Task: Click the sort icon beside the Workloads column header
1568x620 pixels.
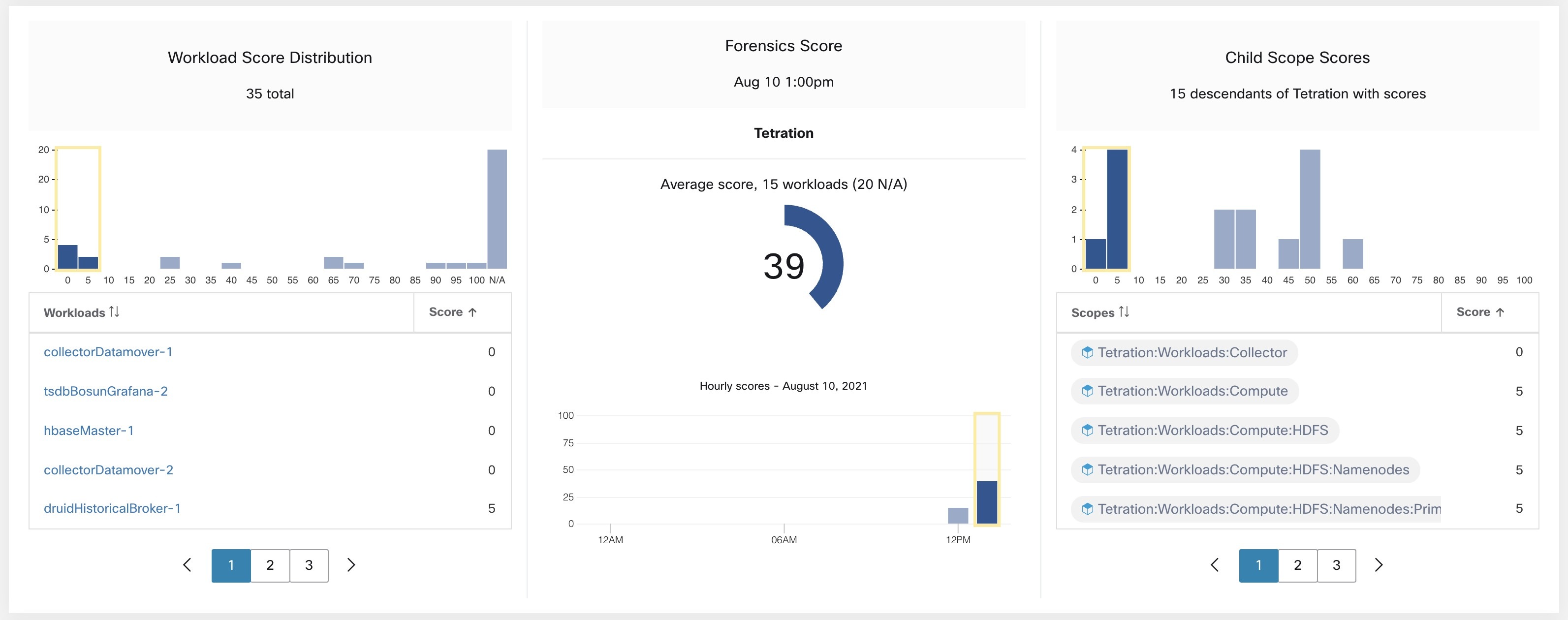Action: [x=115, y=312]
